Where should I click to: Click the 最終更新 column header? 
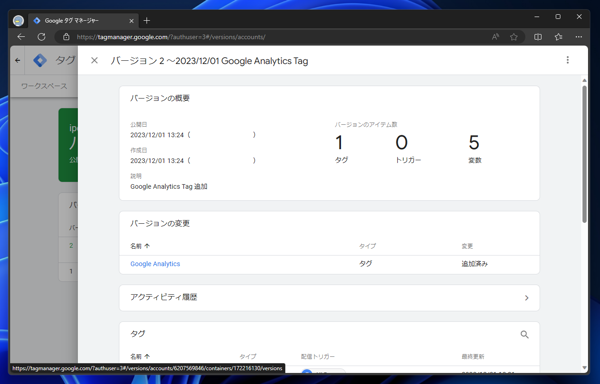[473, 356]
